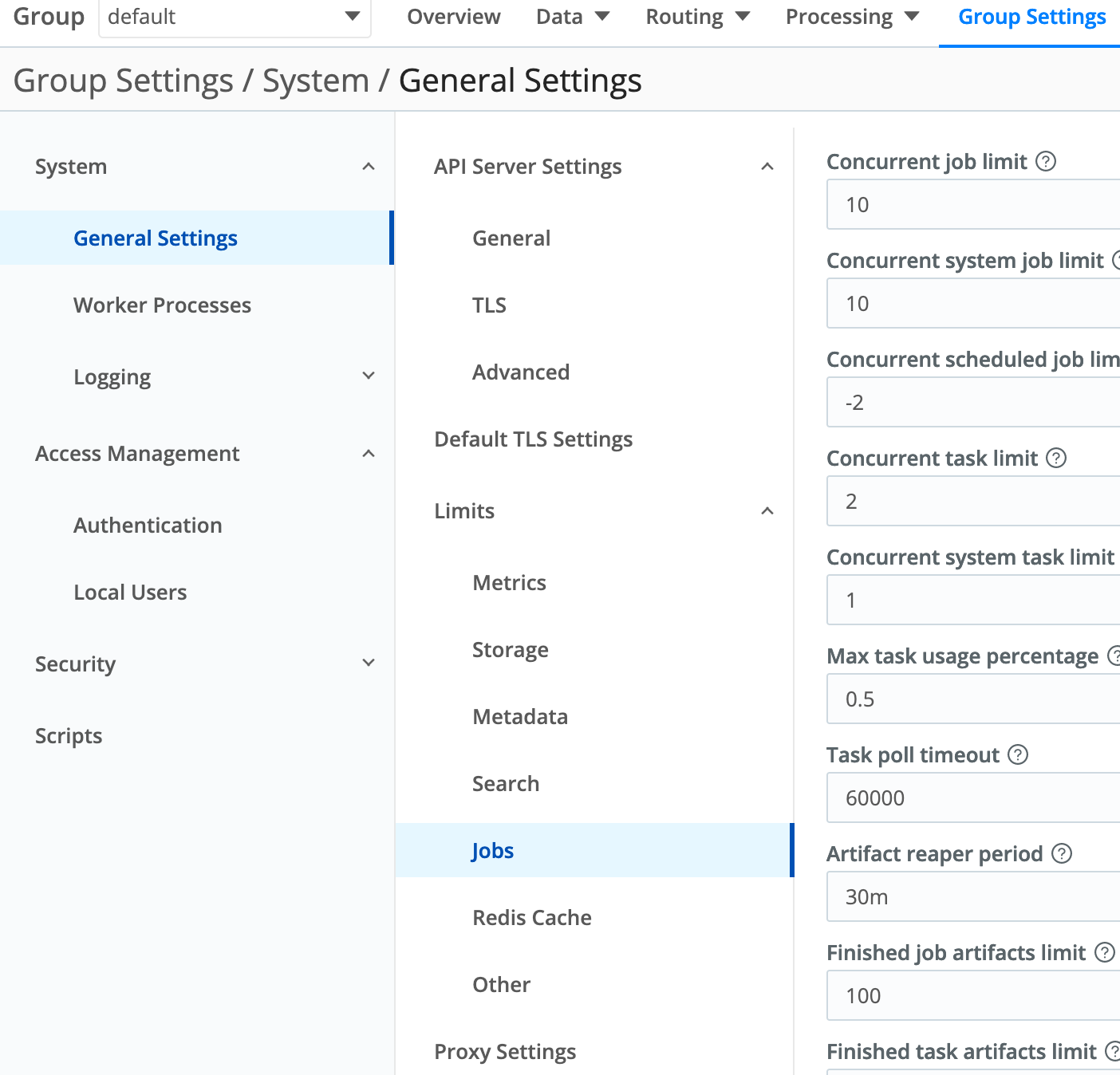Select the Redis Cache limits page

pyautogui.click(x=531, y=917)
